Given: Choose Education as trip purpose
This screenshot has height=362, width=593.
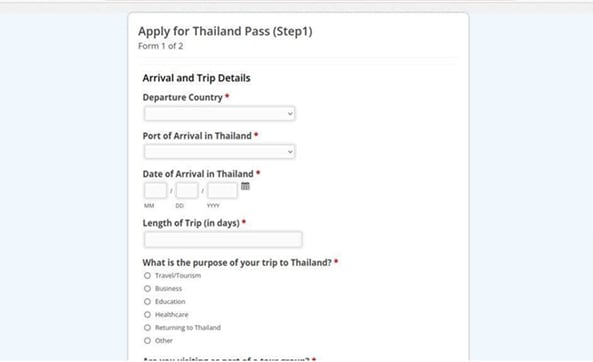Looking at the screenshot, I should point(147,301).
